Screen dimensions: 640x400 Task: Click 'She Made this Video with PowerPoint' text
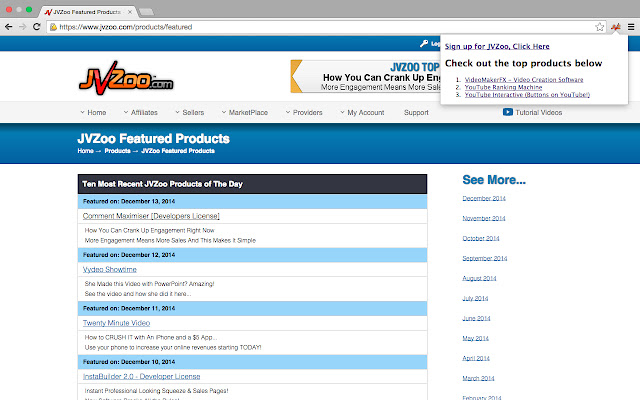click(149, 284)
